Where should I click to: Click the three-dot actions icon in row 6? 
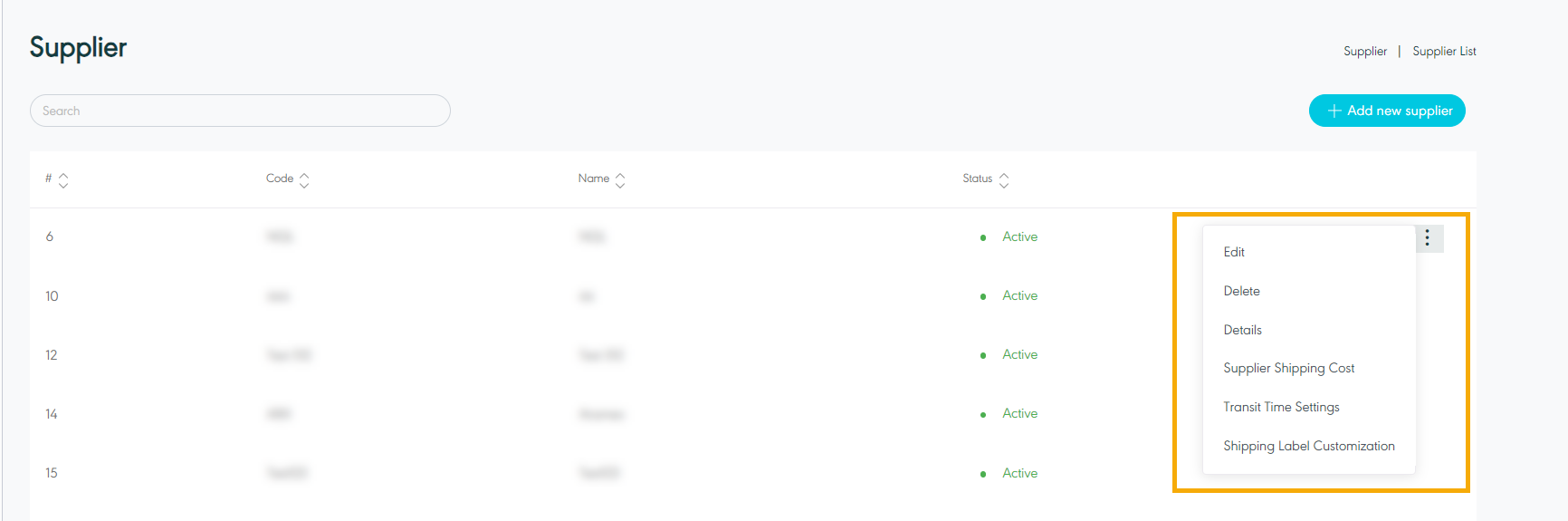click(1428, 238)
